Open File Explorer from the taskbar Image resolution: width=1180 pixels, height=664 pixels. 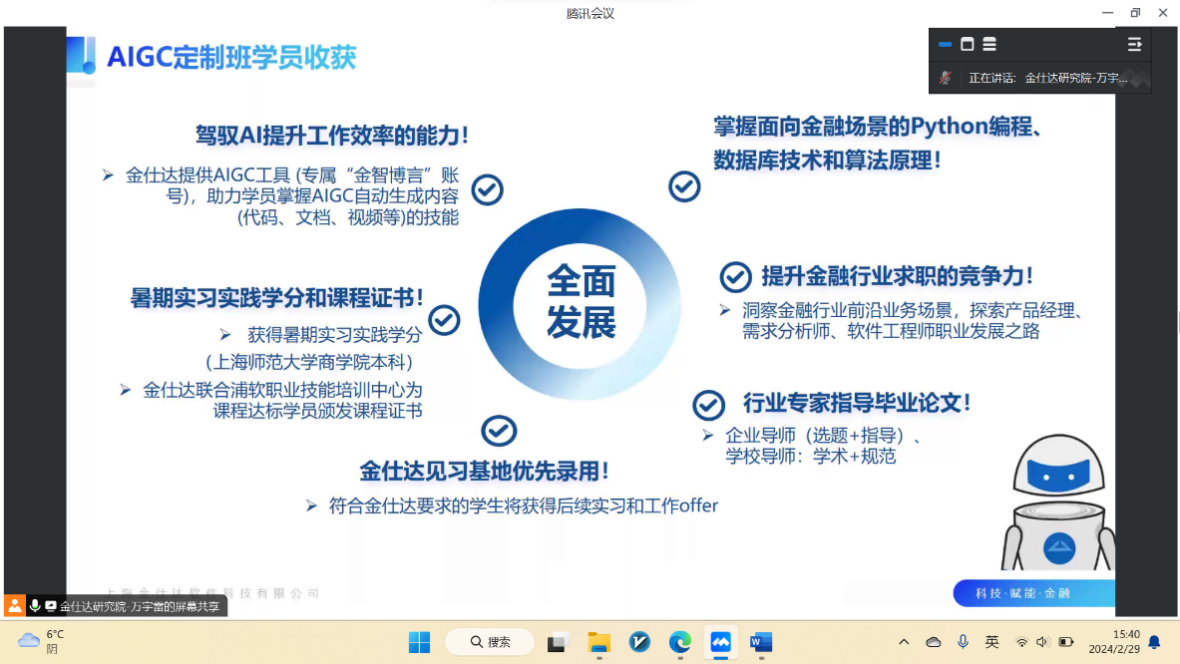pyautogui.click(x=599, y=642)
